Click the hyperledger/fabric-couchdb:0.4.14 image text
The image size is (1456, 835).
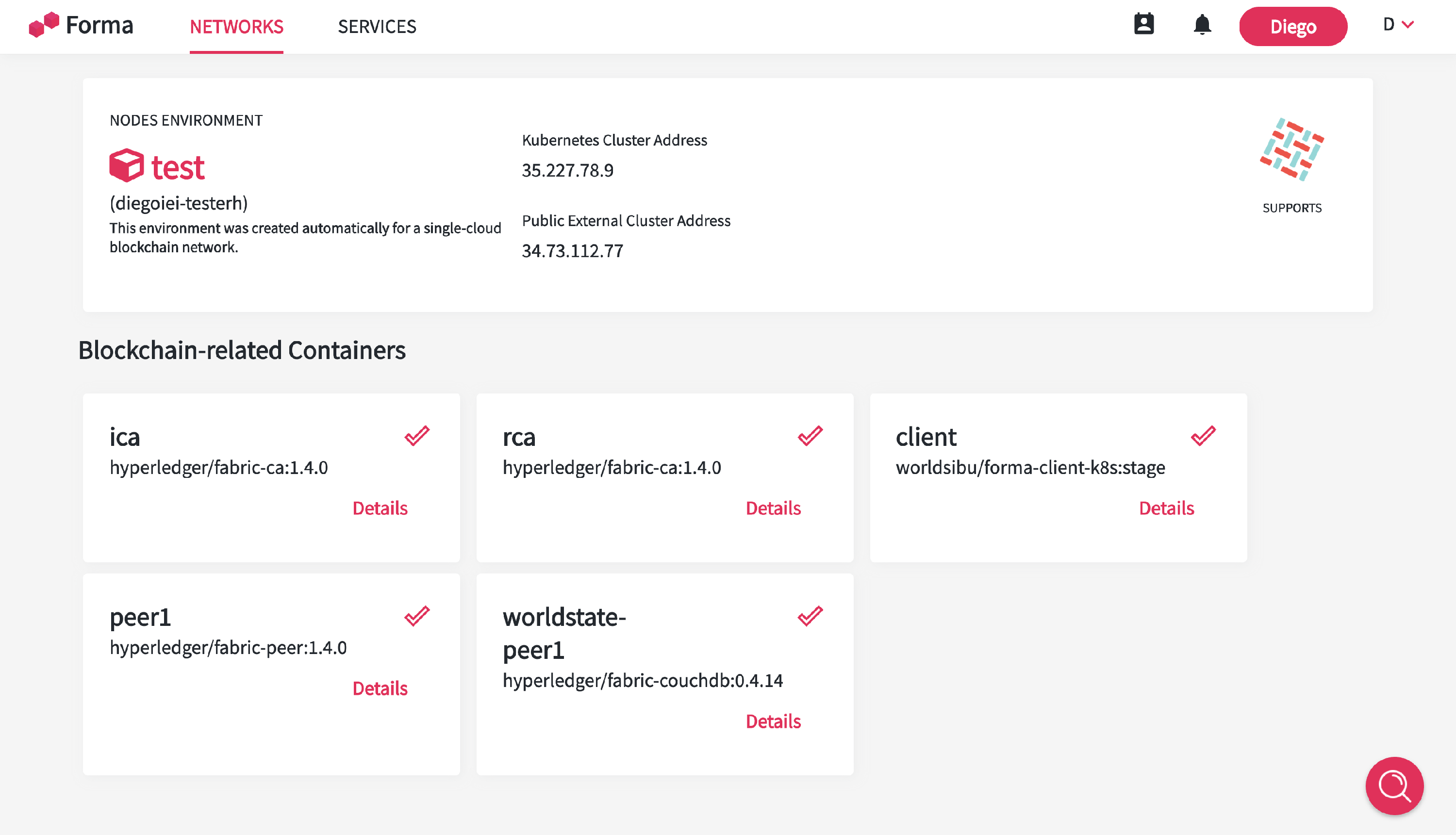point(643,681)
